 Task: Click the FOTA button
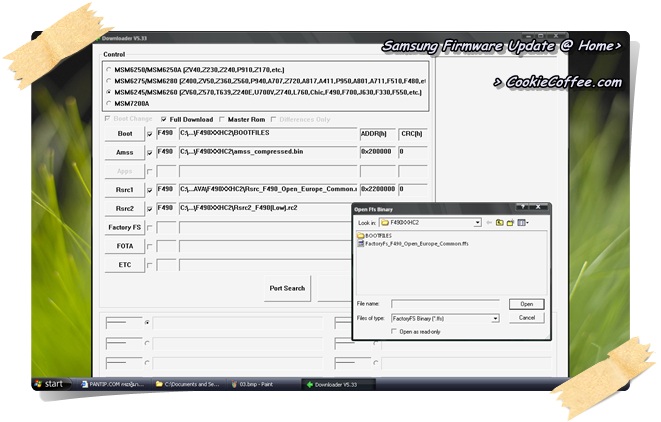[125, 246]
